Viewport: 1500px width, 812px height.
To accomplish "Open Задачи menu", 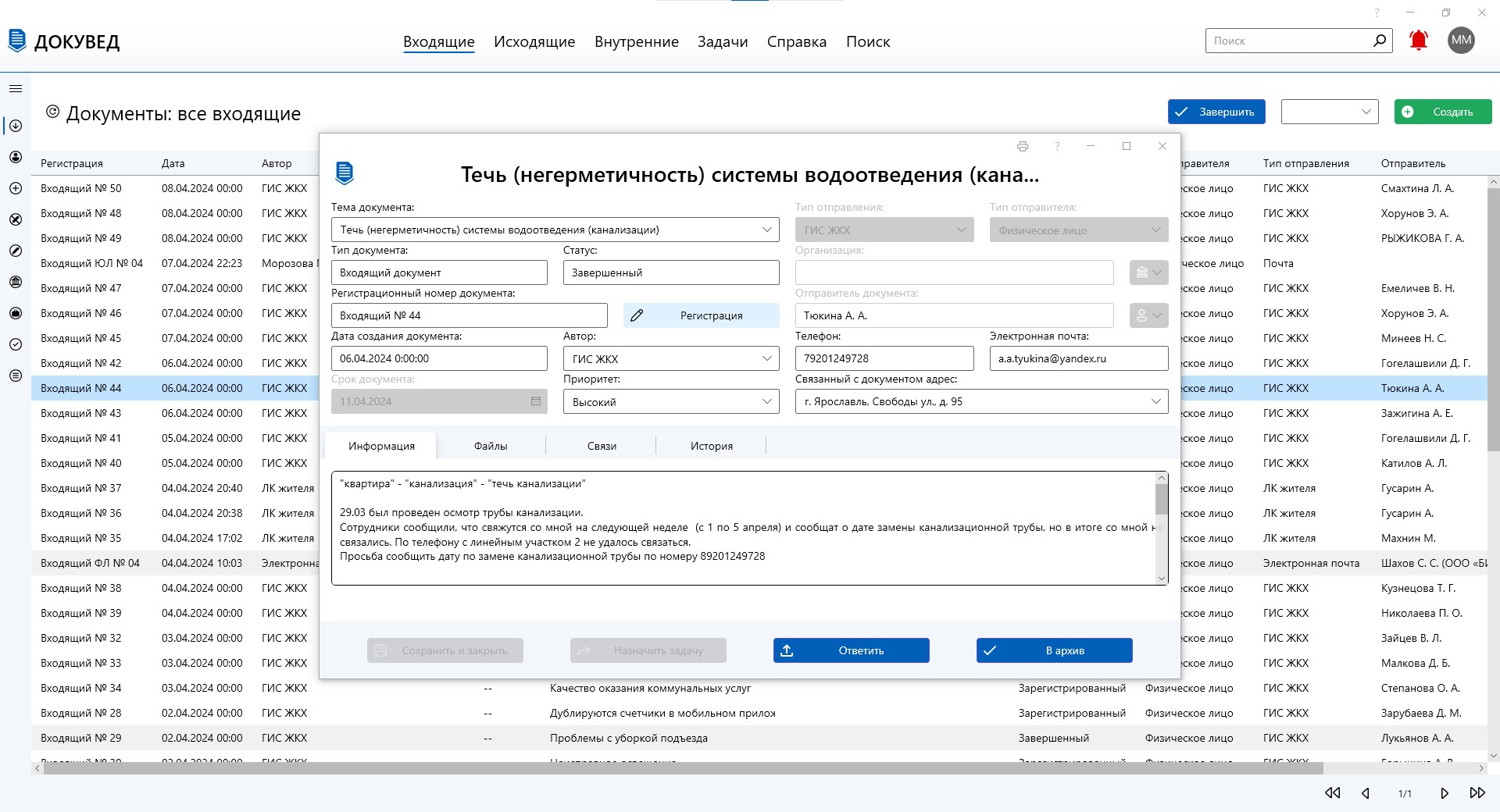I will (x=723, y=41).
